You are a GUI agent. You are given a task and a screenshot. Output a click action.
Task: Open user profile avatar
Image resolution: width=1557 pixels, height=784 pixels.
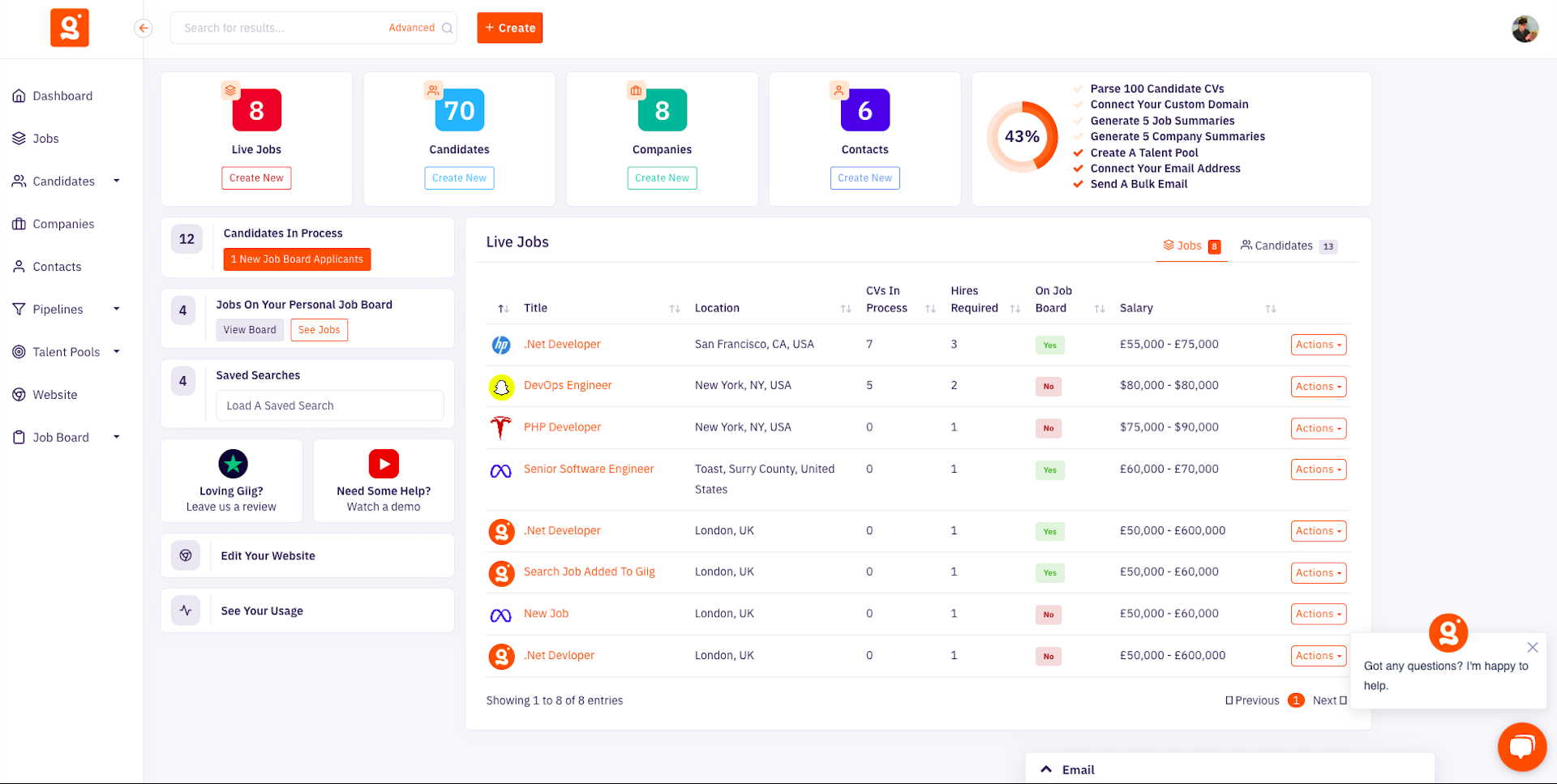(x=1525, y=28)
